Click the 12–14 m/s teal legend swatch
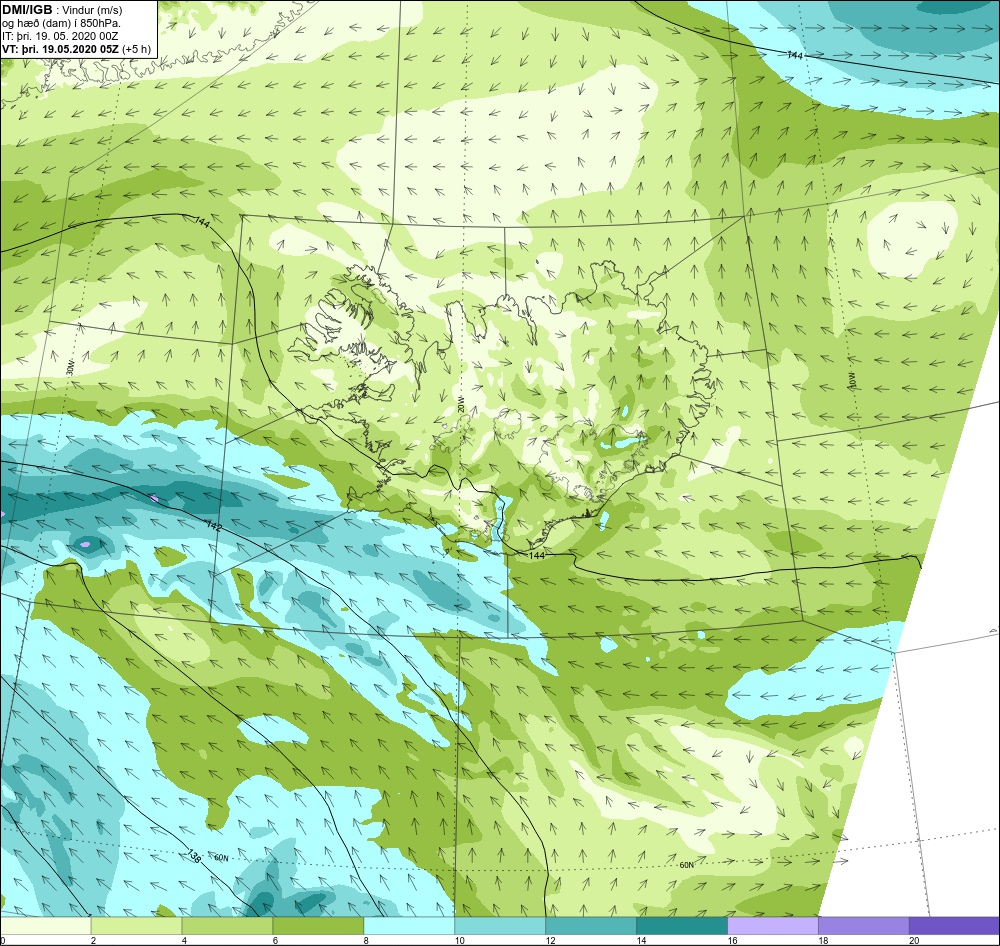The width and height of the screenshot is (1000, 946). pos(591,925)
